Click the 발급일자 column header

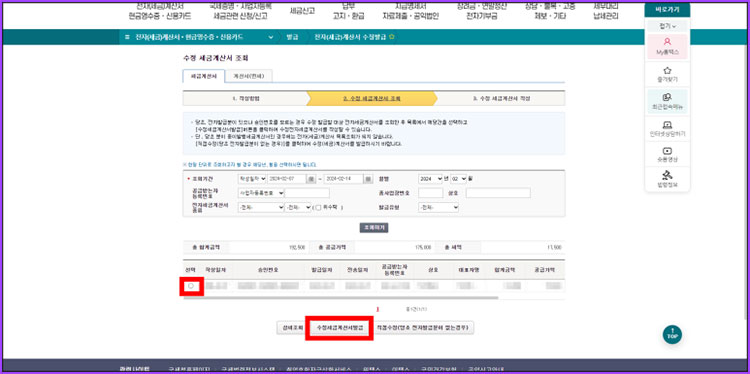[321, 270]
